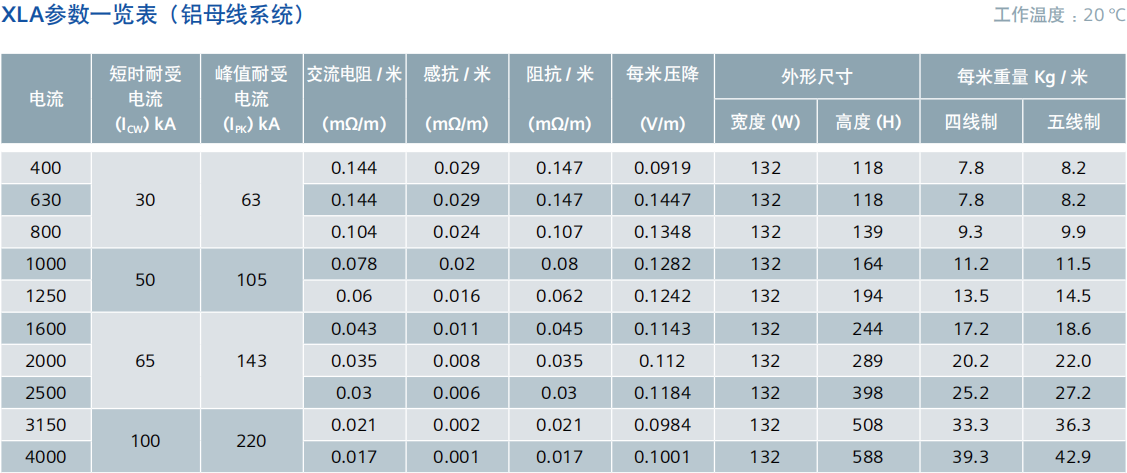Click the 交流电阻 / 米 header
The height and width of the screenshot is (473, 1127).
(x=354, y=75)
